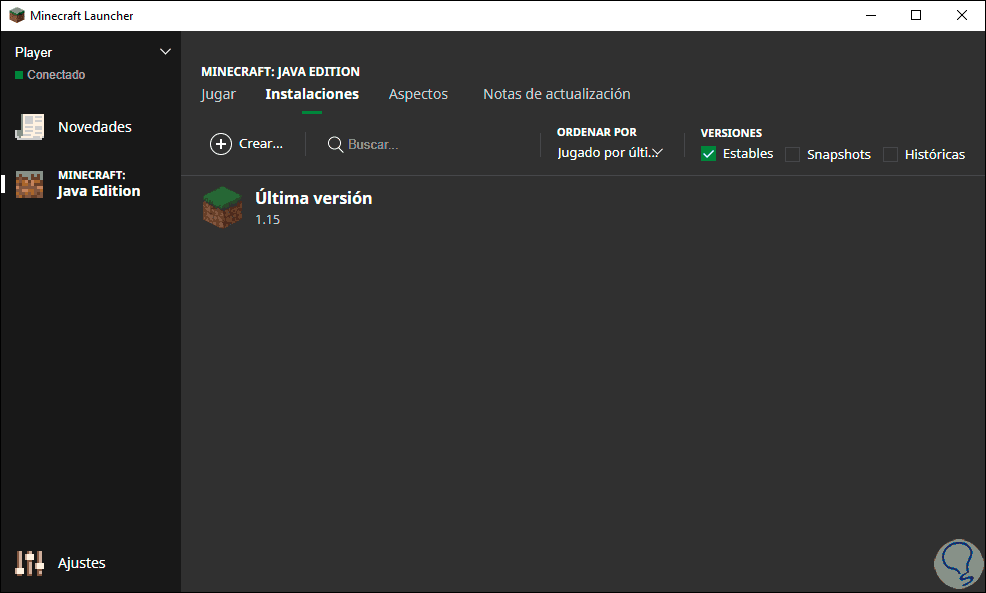The height and width of the screenshot is (593, 986).
Task: Switch to the Jugar tab
Action: click(x=218, y=94)
